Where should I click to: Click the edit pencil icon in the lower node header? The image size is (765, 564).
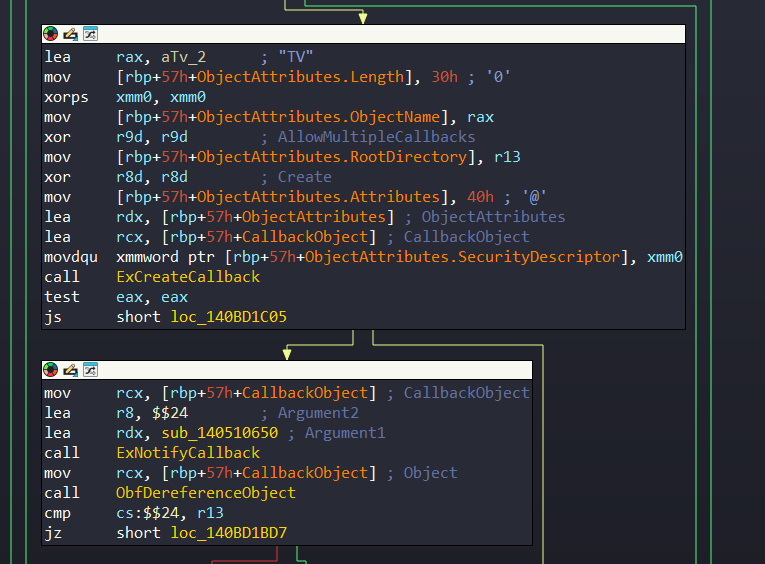tap(70, 370)
